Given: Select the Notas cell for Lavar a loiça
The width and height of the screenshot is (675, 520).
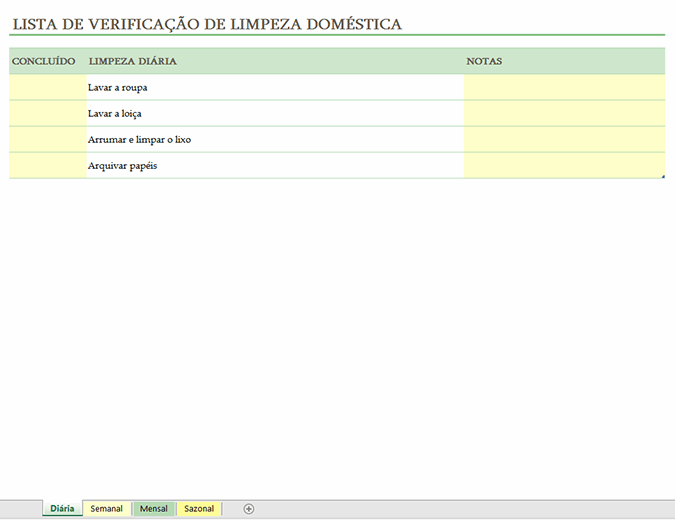Looking at the screenshot, I should pos(564,114).
